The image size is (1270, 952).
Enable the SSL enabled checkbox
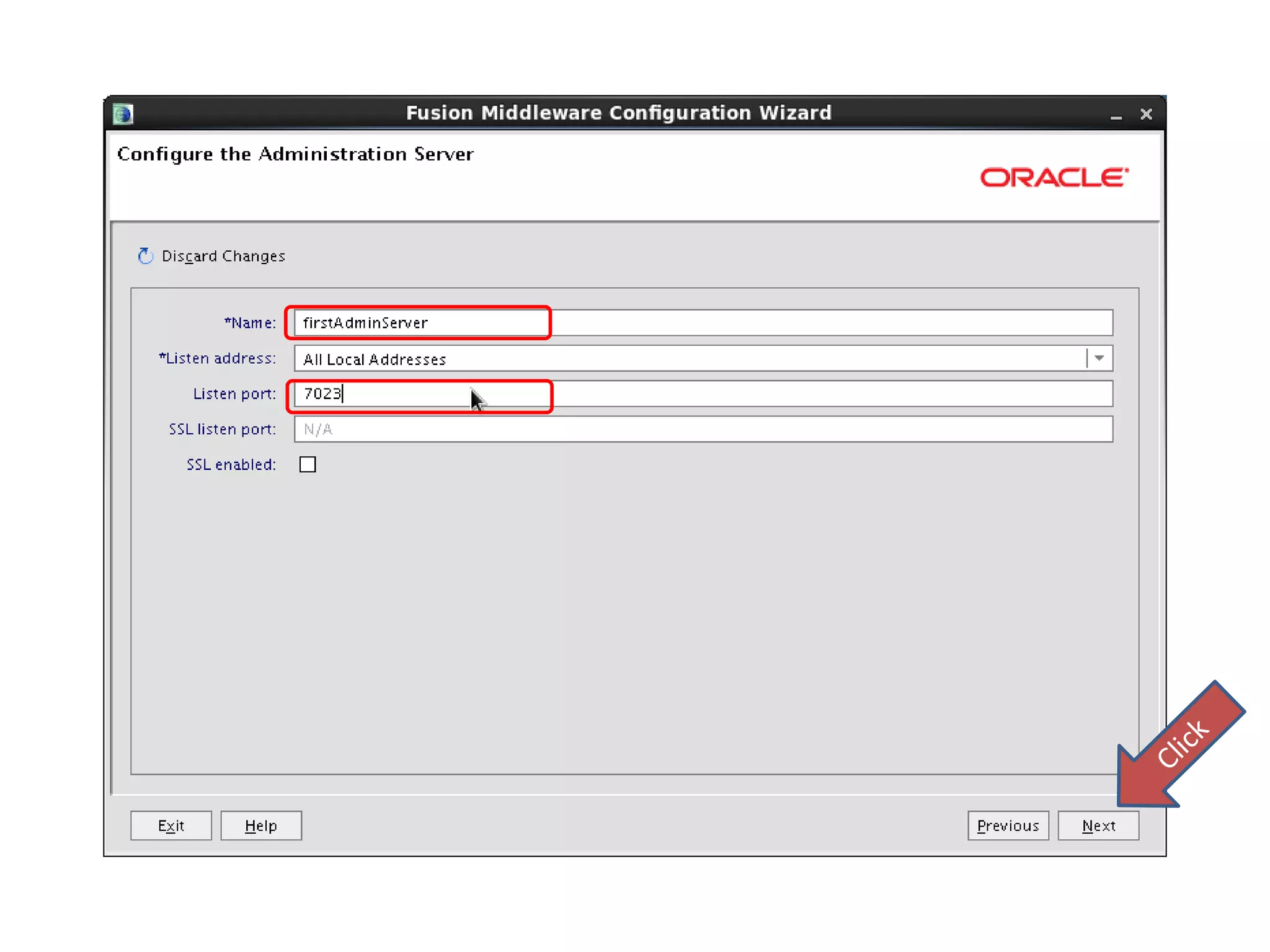(x=308, y=464)
